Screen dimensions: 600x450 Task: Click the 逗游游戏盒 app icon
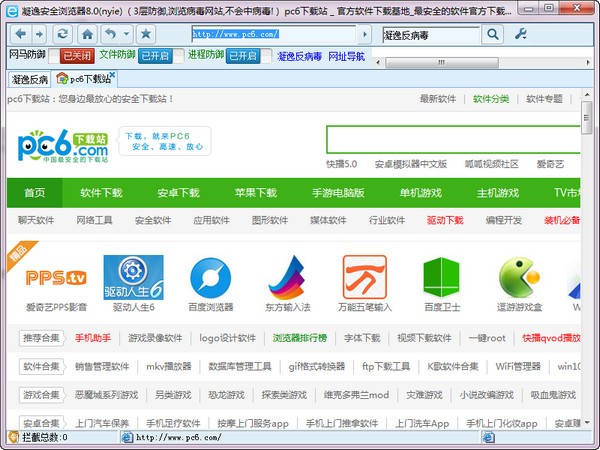[519, 277]
